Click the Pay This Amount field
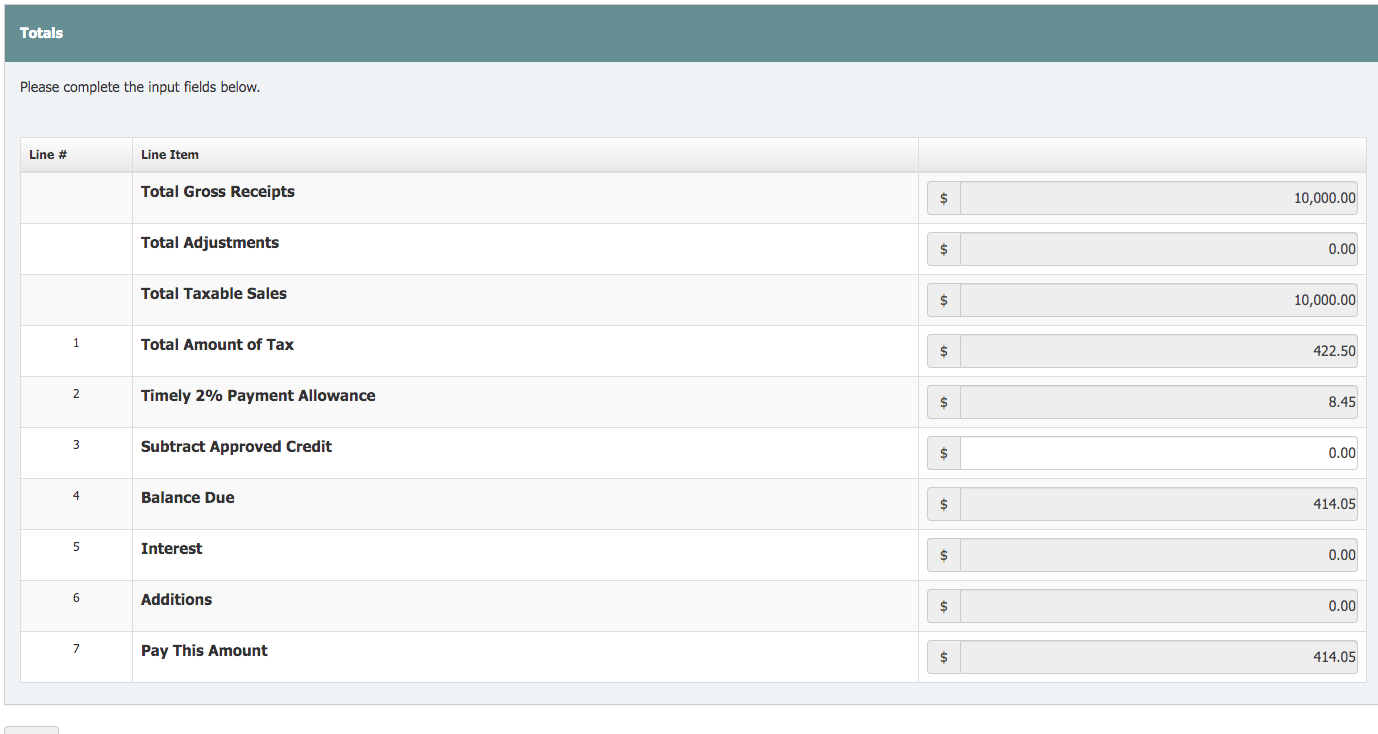 coord(1159,657)
